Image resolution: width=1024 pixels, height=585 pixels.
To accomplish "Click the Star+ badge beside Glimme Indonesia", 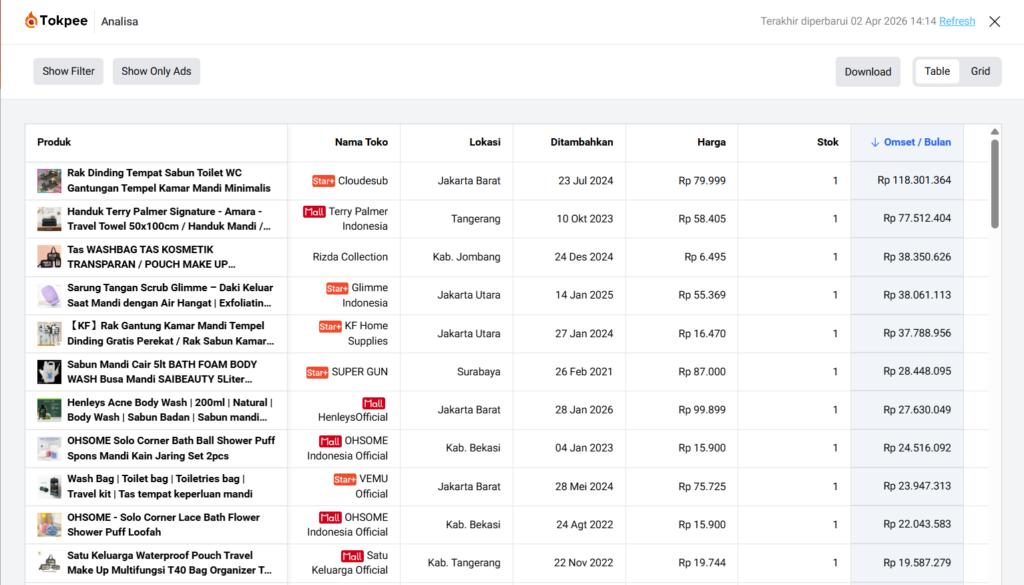I will (335, 287).
